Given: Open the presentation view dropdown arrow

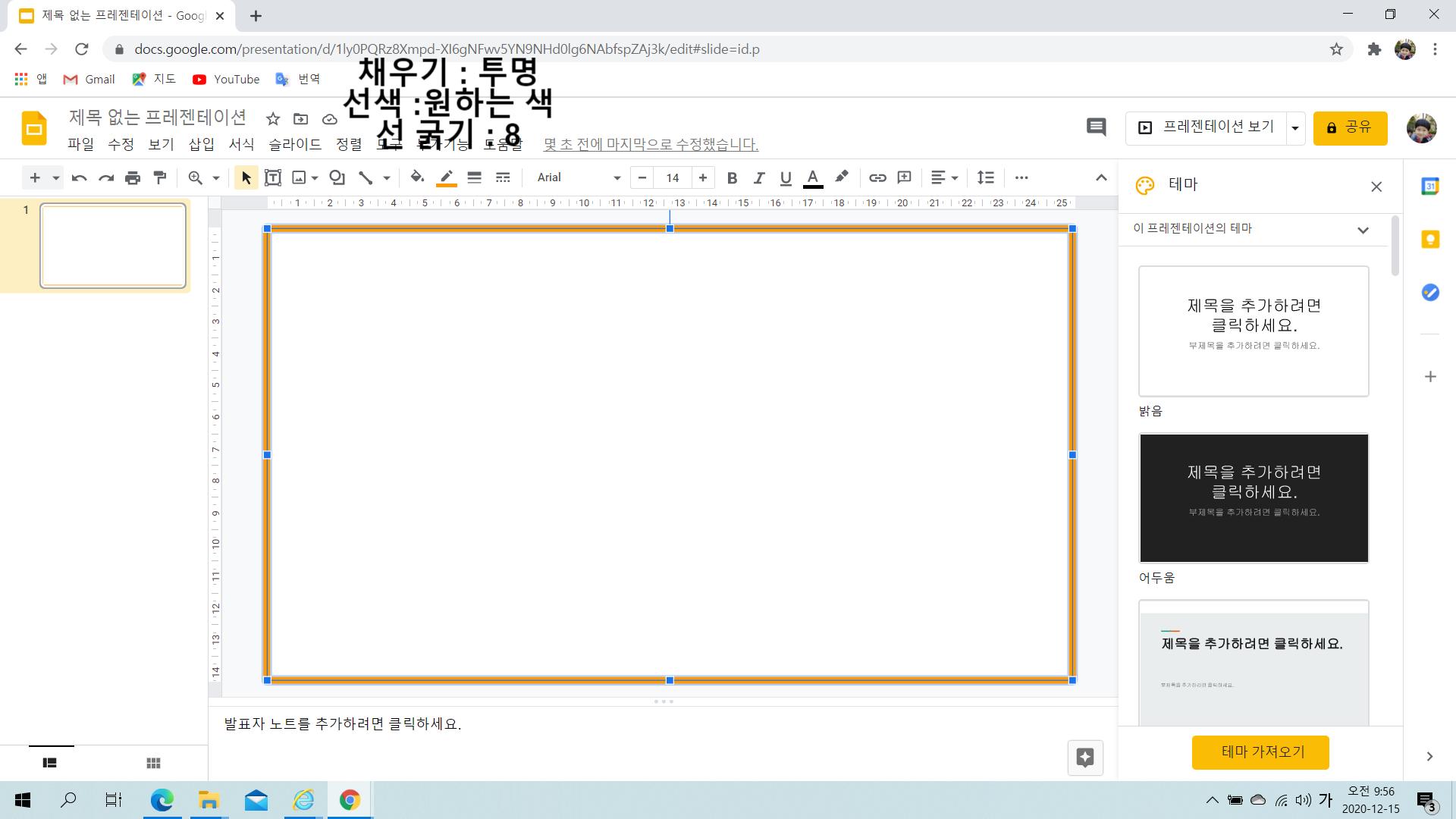Looking at the screenshot, I should [1295, 128].
